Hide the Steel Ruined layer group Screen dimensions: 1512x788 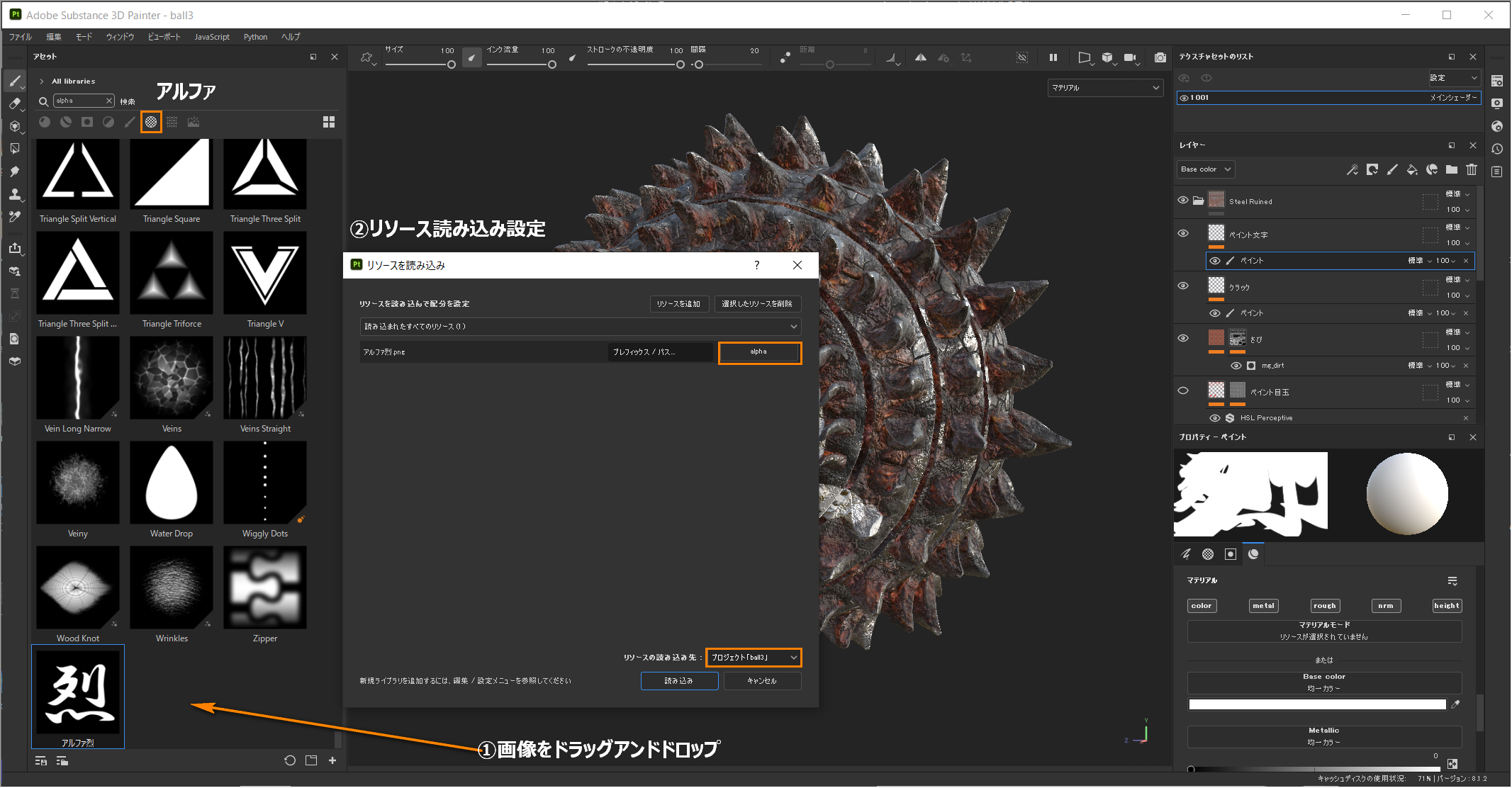click(1183, 201)
